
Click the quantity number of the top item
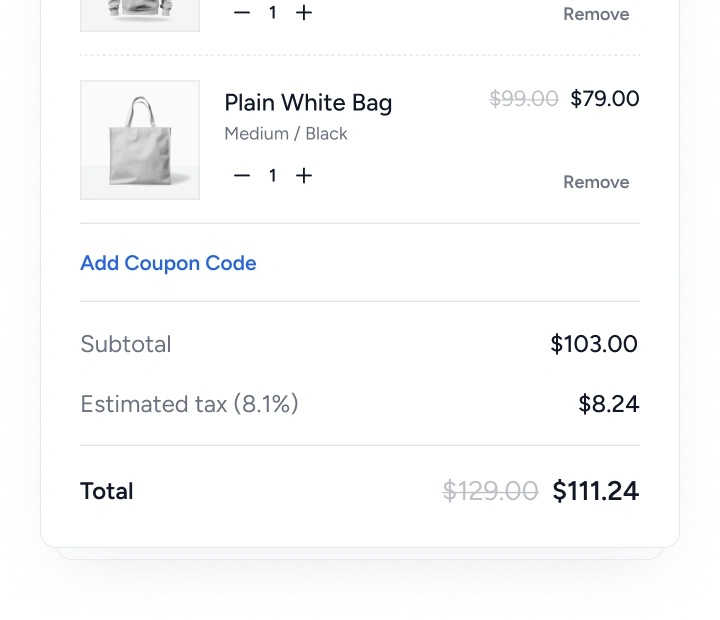pyautogui.click(x=272, y=13)
